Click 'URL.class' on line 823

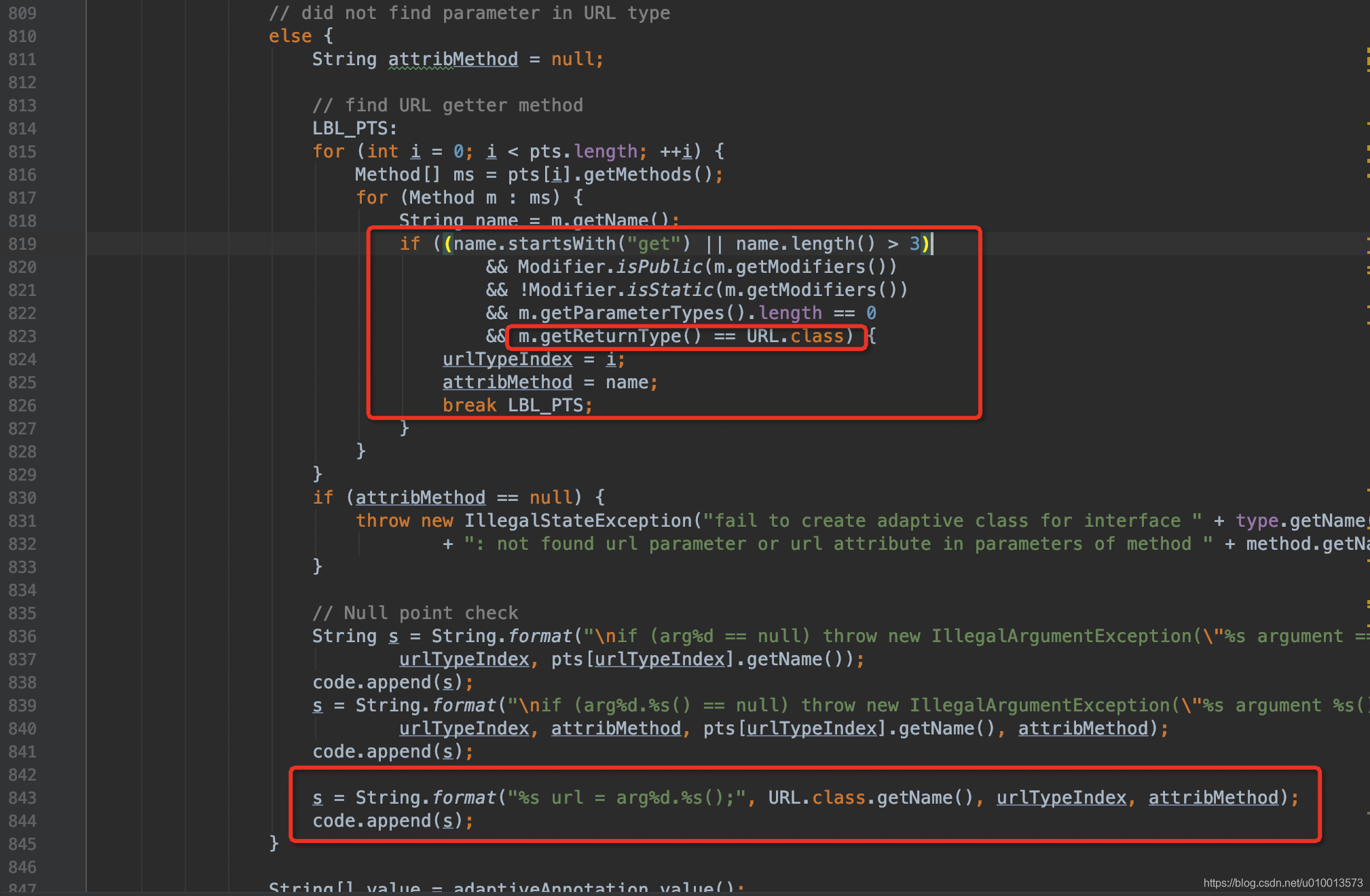tap(795, 336)
